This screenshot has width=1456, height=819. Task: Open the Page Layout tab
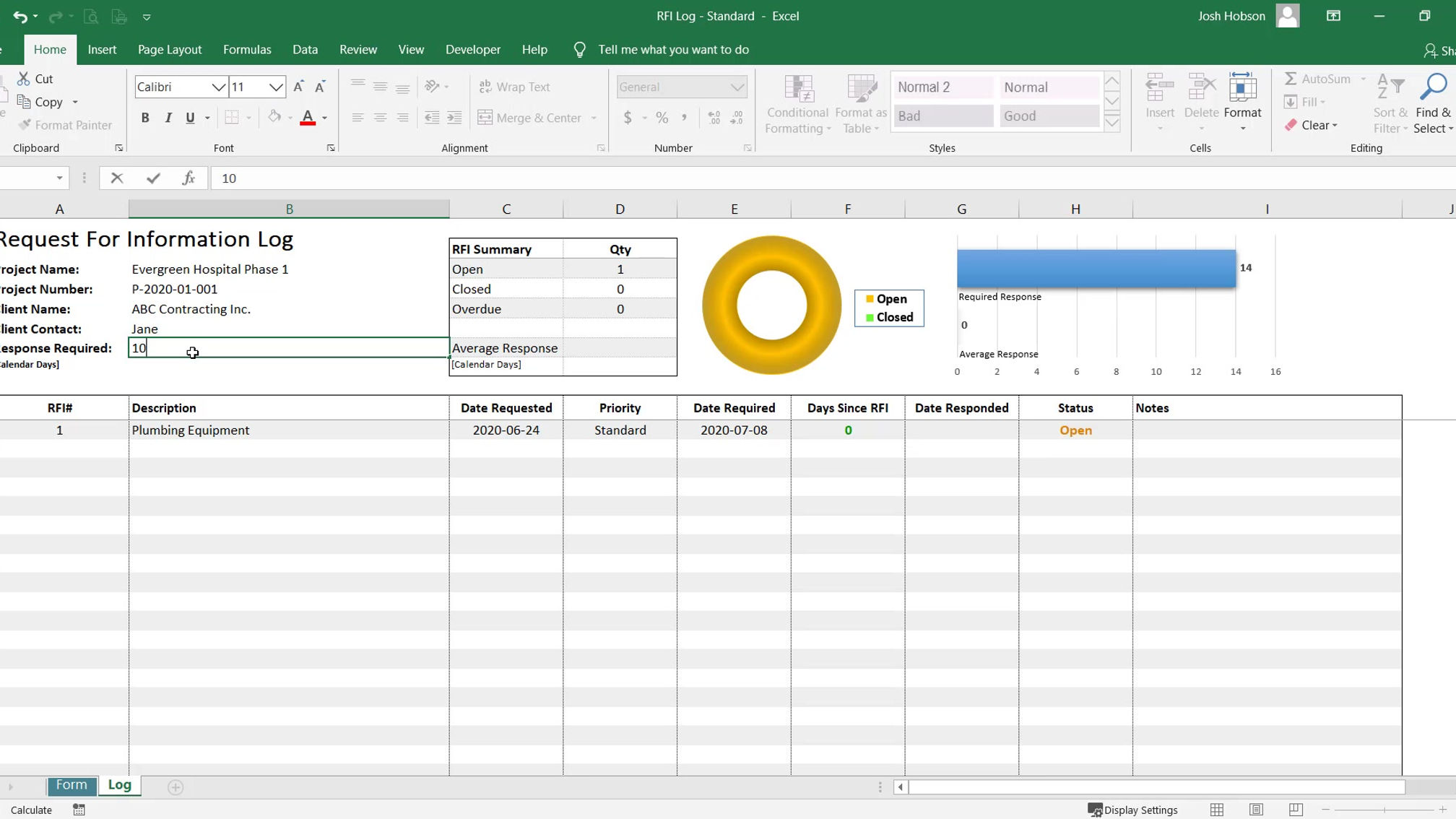click(x=170, y=50)
